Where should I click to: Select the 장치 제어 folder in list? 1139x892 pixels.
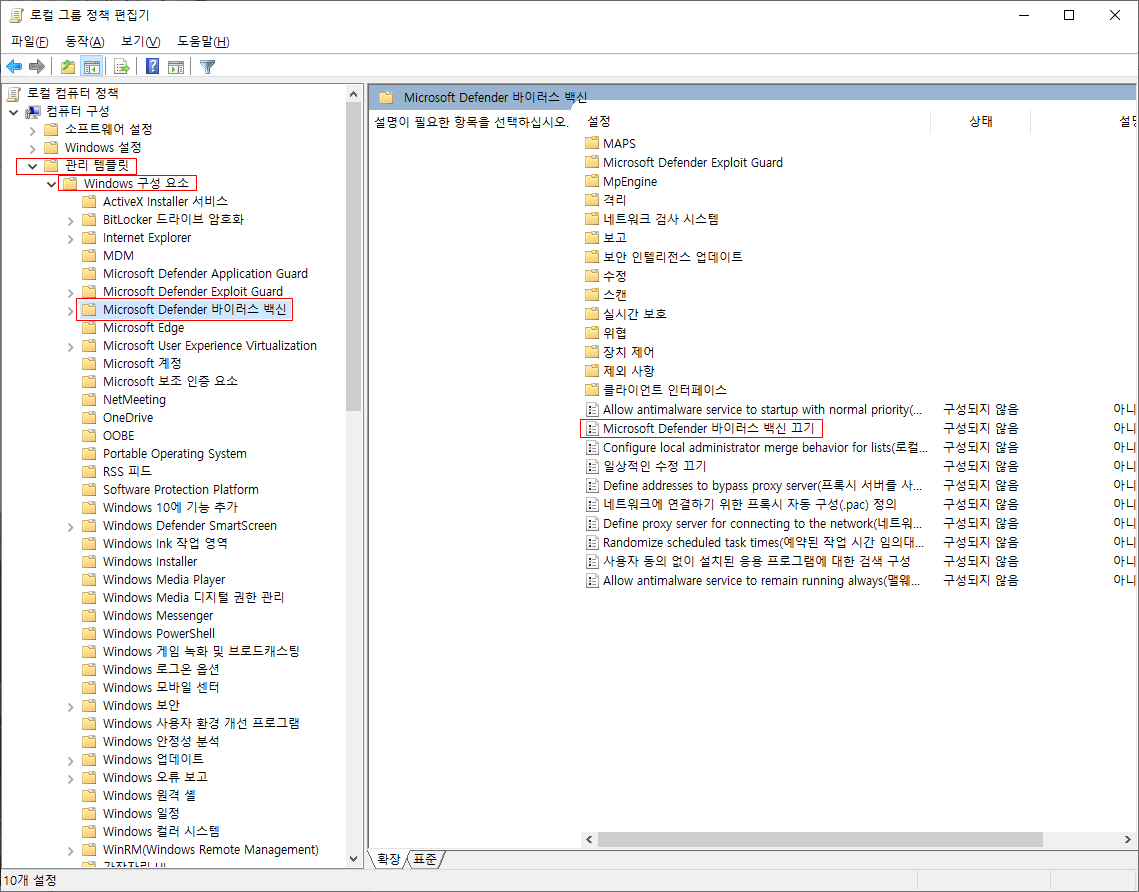pyautogui.click(x=628, y=352)
